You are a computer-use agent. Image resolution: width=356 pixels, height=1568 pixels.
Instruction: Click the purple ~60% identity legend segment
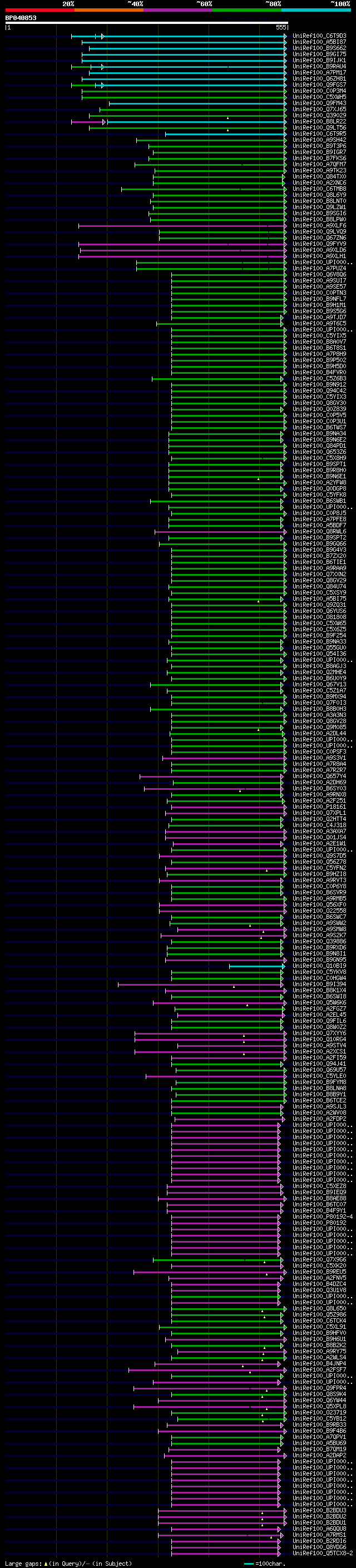pos(179,10)
